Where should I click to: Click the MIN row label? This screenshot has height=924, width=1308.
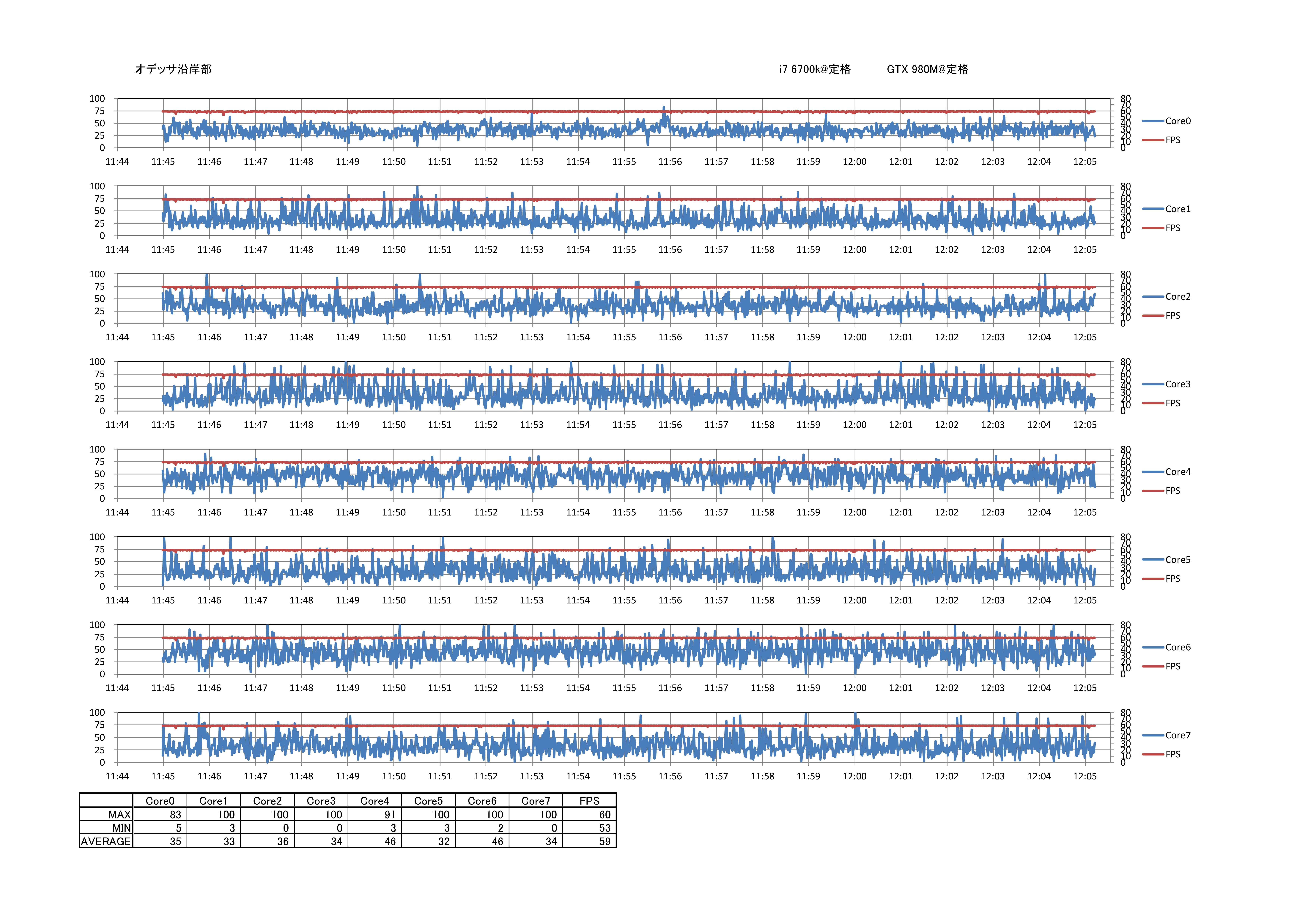click(x=121, y=828)
